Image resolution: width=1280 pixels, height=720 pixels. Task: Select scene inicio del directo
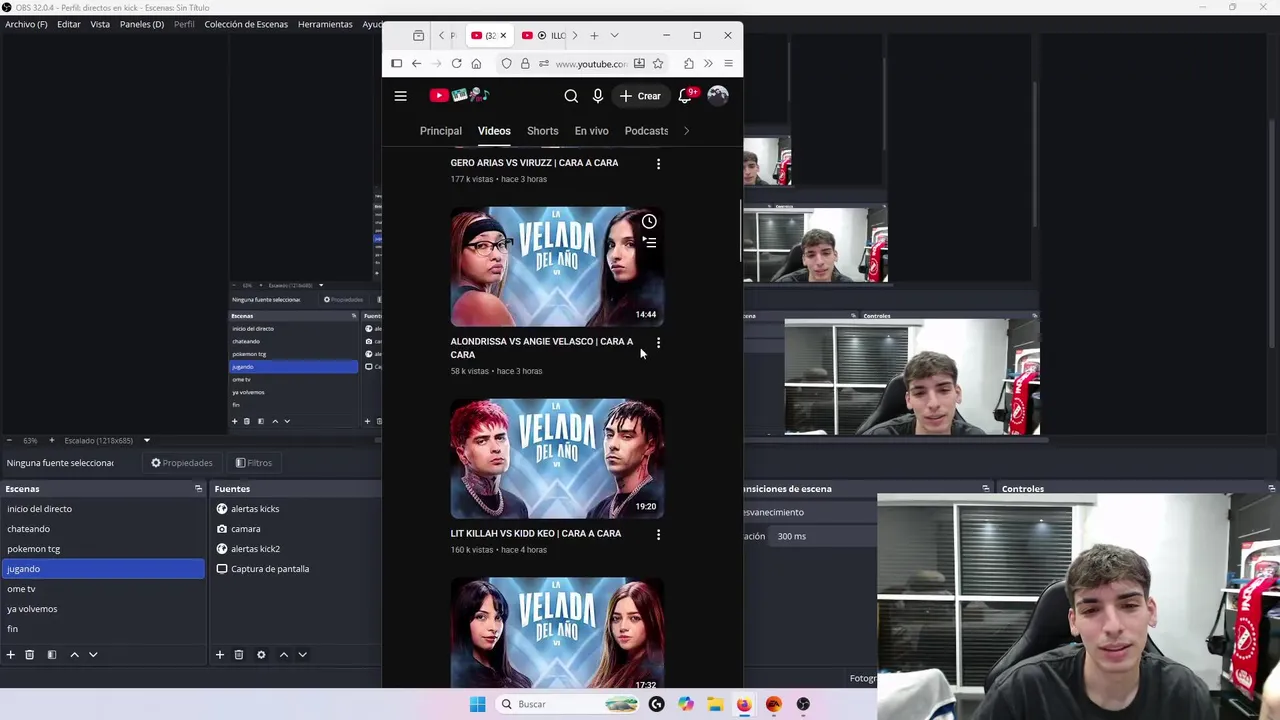pos(102,509)
